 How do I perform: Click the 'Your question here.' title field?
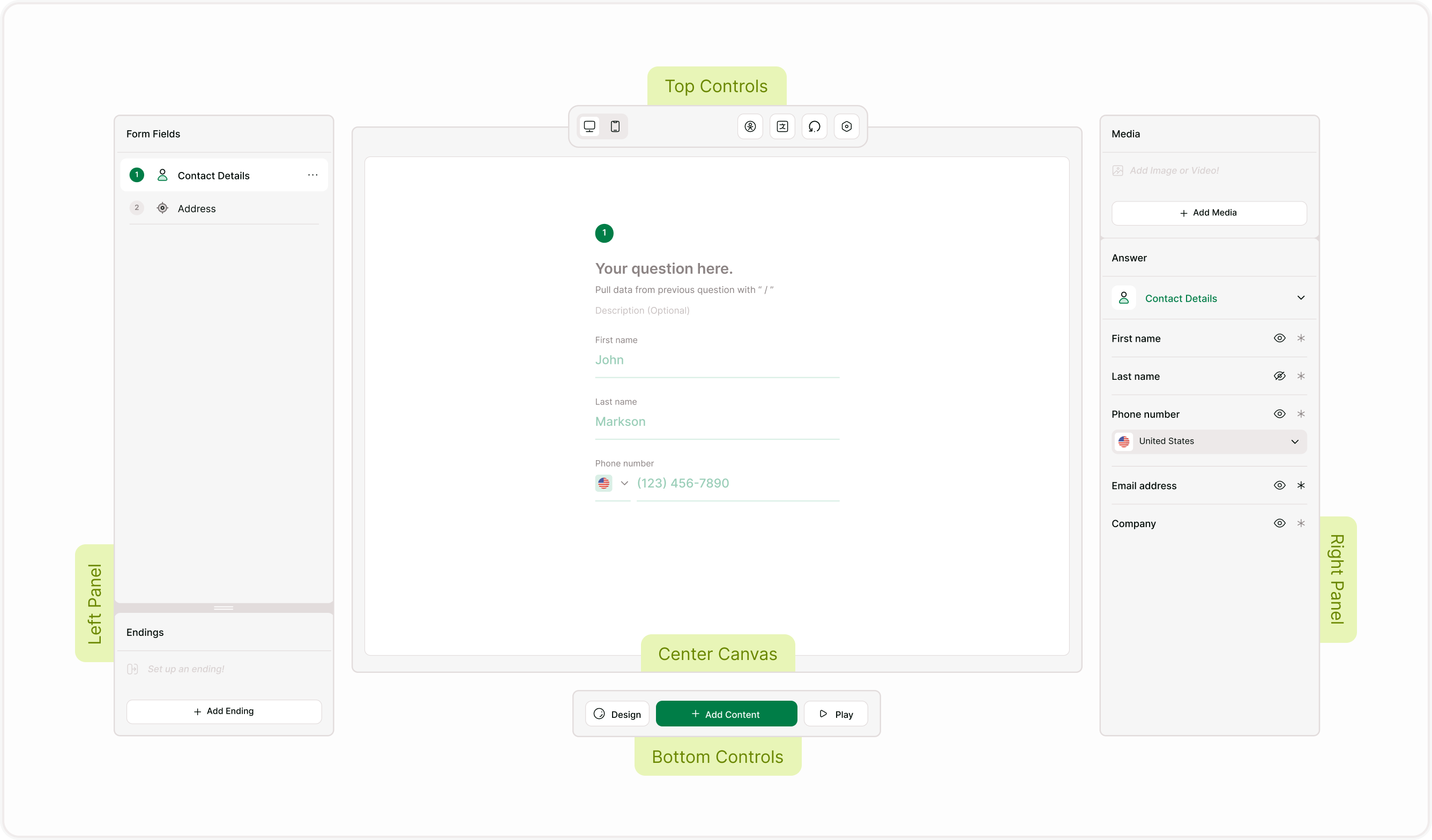tap(663, 268)
